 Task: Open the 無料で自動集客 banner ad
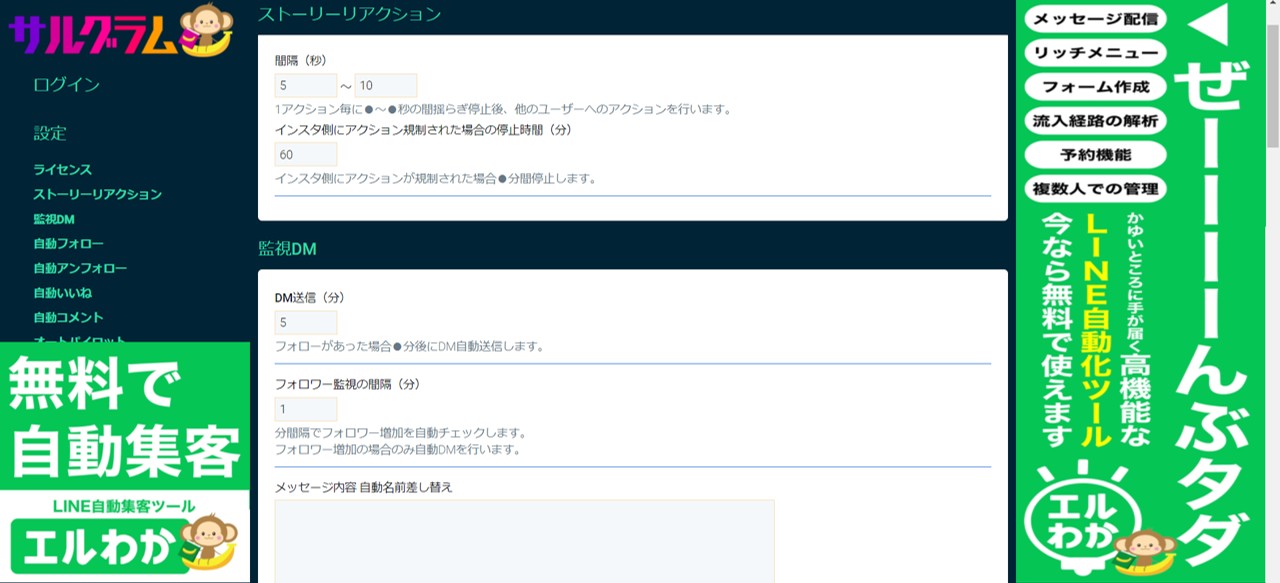coord(125,416)
